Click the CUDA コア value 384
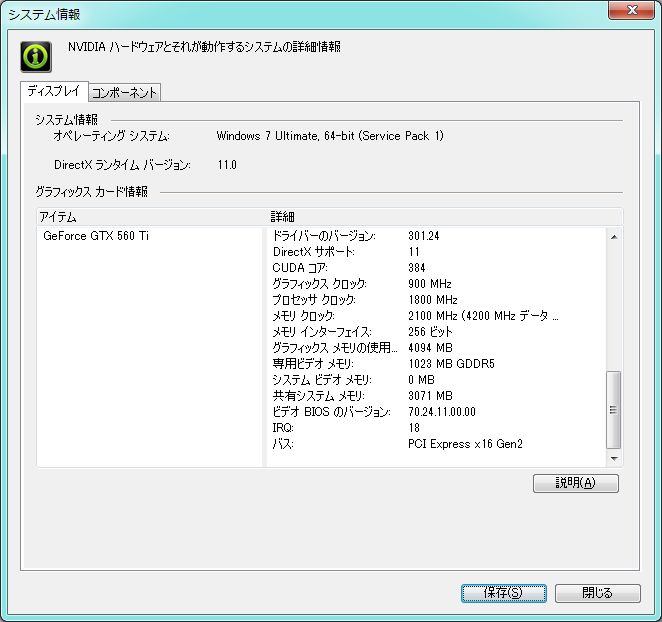The height and width of the screenshot is (622, 662). (x=417, y=268)
